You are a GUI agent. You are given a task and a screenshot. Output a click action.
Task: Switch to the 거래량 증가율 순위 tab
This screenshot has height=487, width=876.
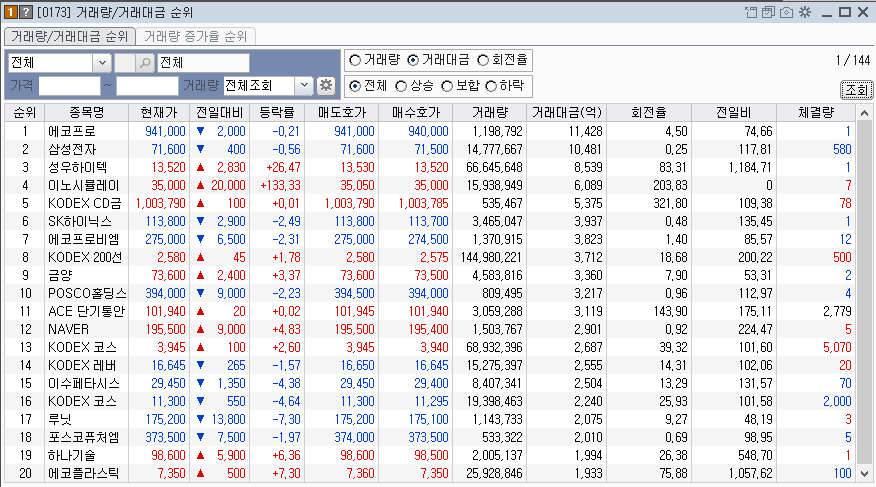196,36
